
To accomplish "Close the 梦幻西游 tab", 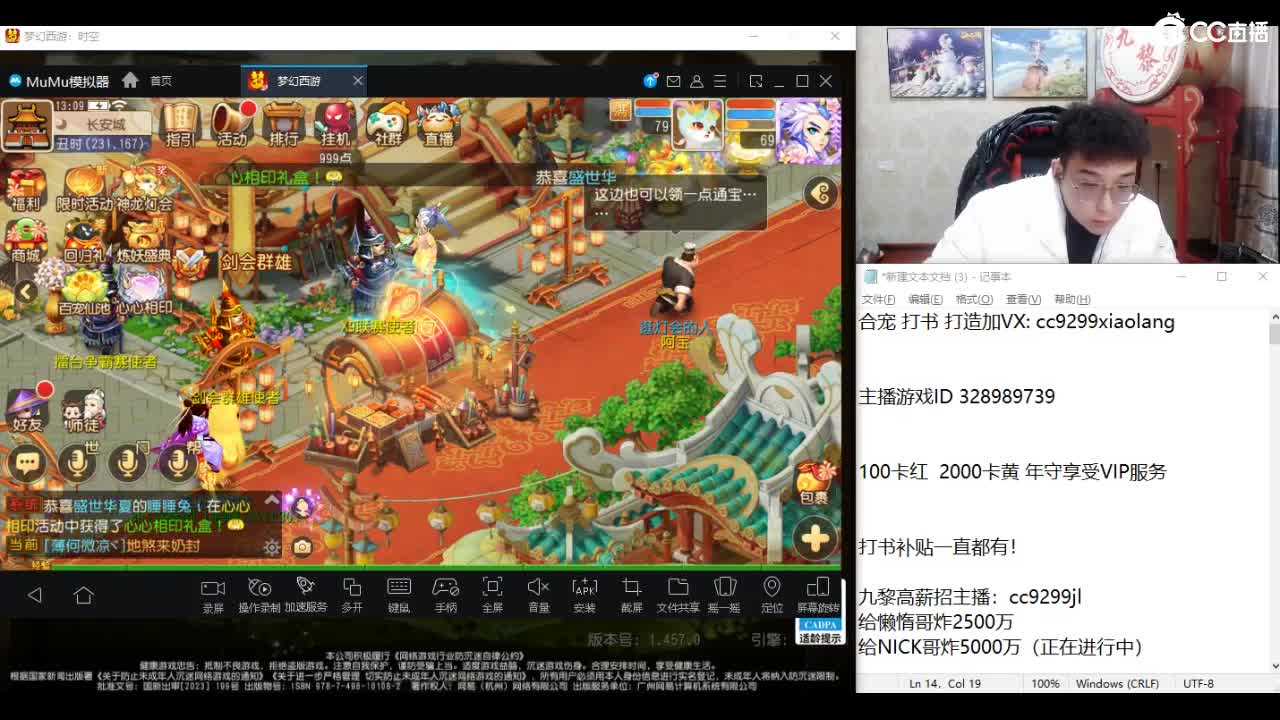I will coord(358,81).
